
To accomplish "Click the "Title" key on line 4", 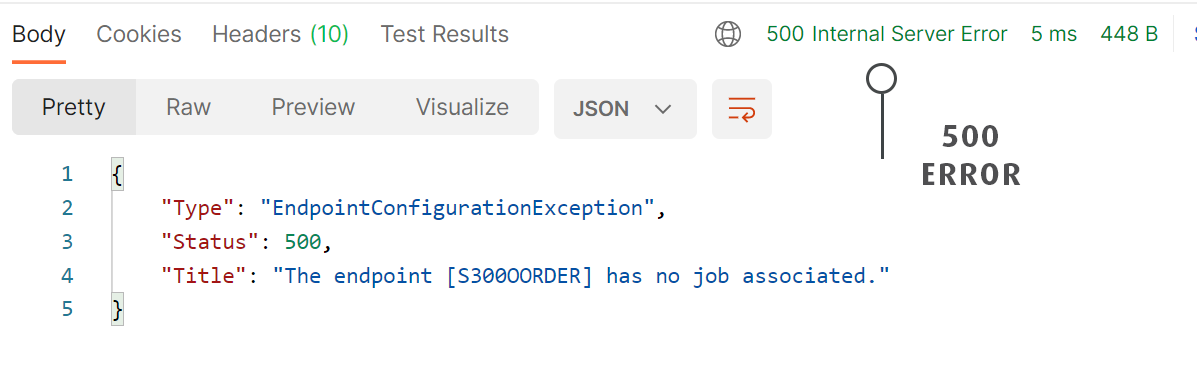I will pyautogui.click(x=205, y=275).
